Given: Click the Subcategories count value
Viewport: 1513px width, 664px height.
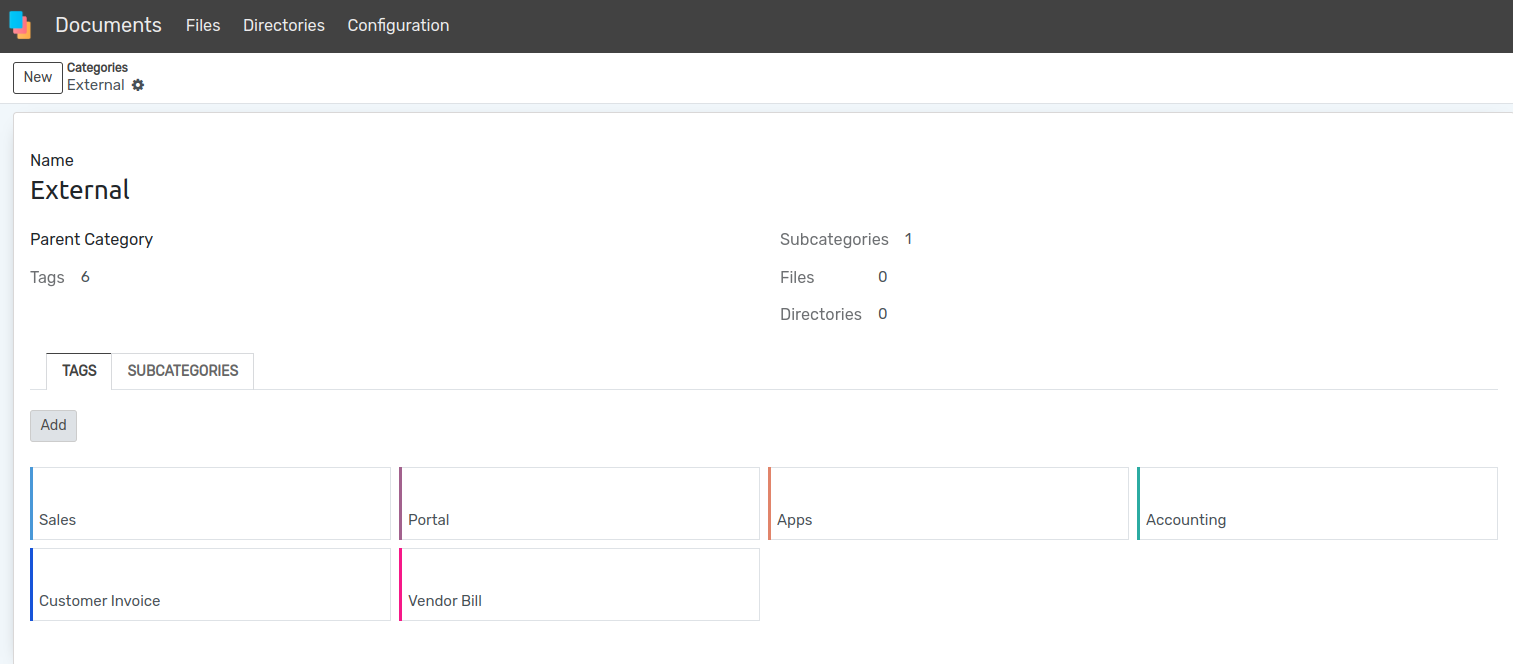Looking at the screenshot, I should click(908, 239).
